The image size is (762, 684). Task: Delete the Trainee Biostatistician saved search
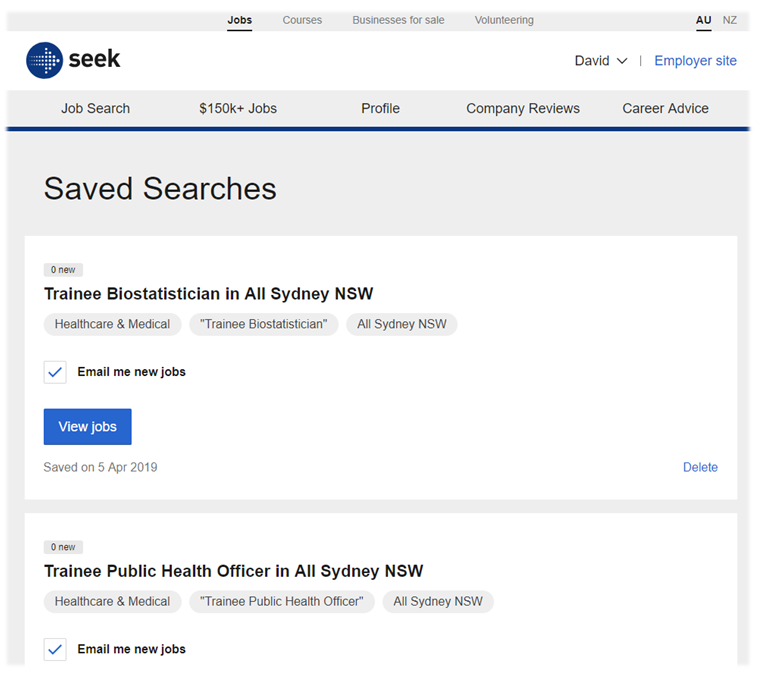(x=700, y=467)
